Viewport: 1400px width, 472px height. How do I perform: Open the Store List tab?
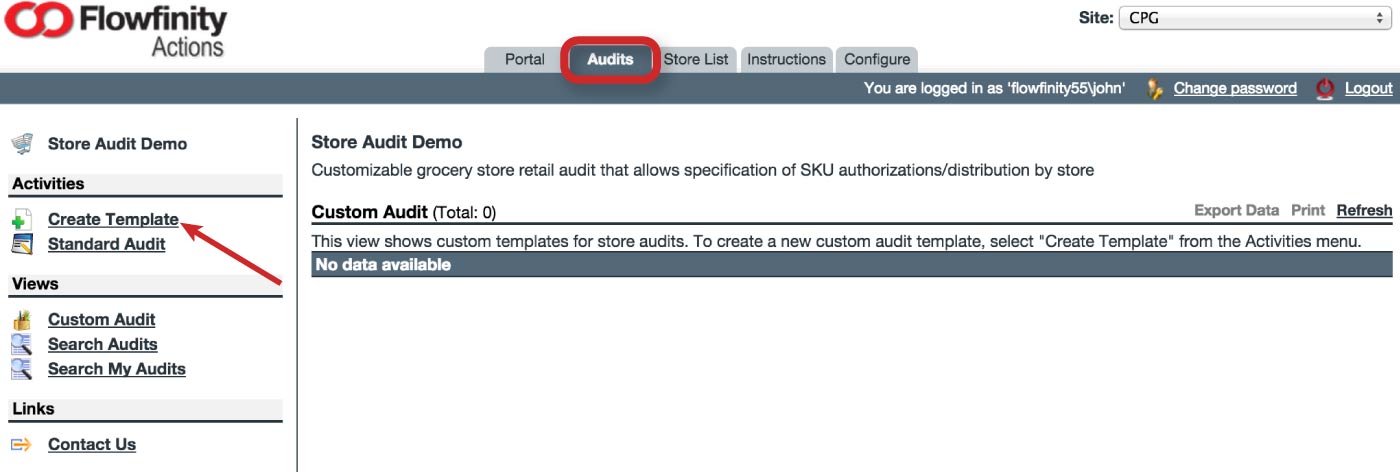(x=696, y=59)
